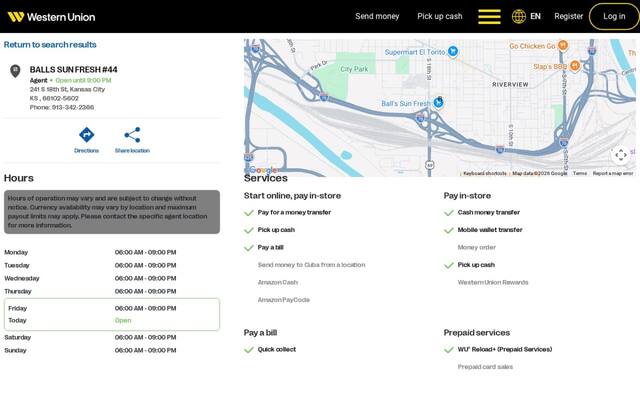Click the Supermart El Torito map marker
Viewport: 640px width, 400px height.
pyautogui.click(x=453, y=51)
